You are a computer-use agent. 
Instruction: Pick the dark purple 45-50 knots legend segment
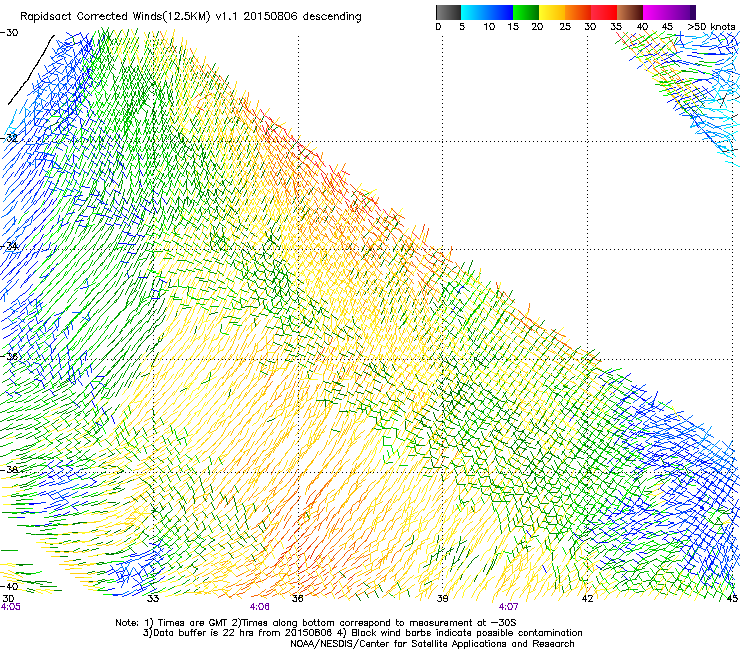coord(682,12)
